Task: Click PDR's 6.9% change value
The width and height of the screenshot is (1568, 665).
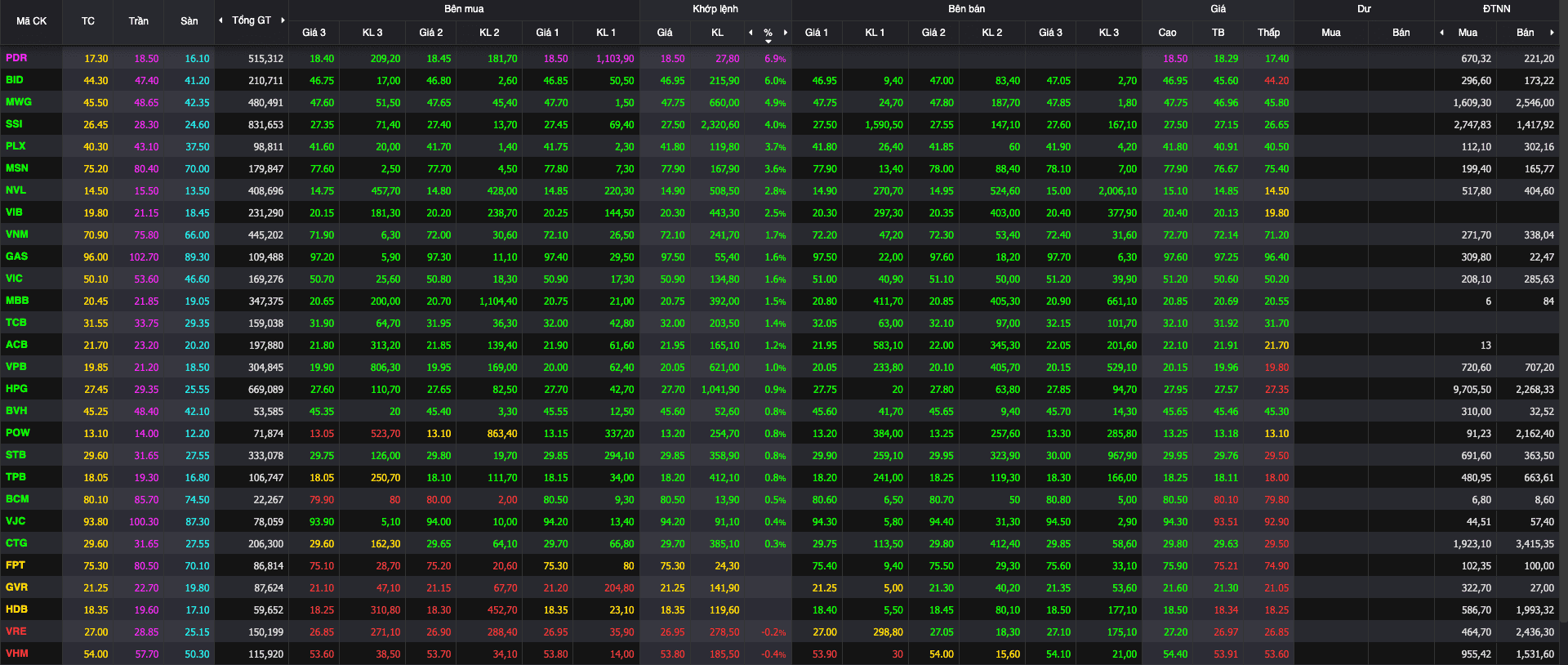Action: point(775,59)
